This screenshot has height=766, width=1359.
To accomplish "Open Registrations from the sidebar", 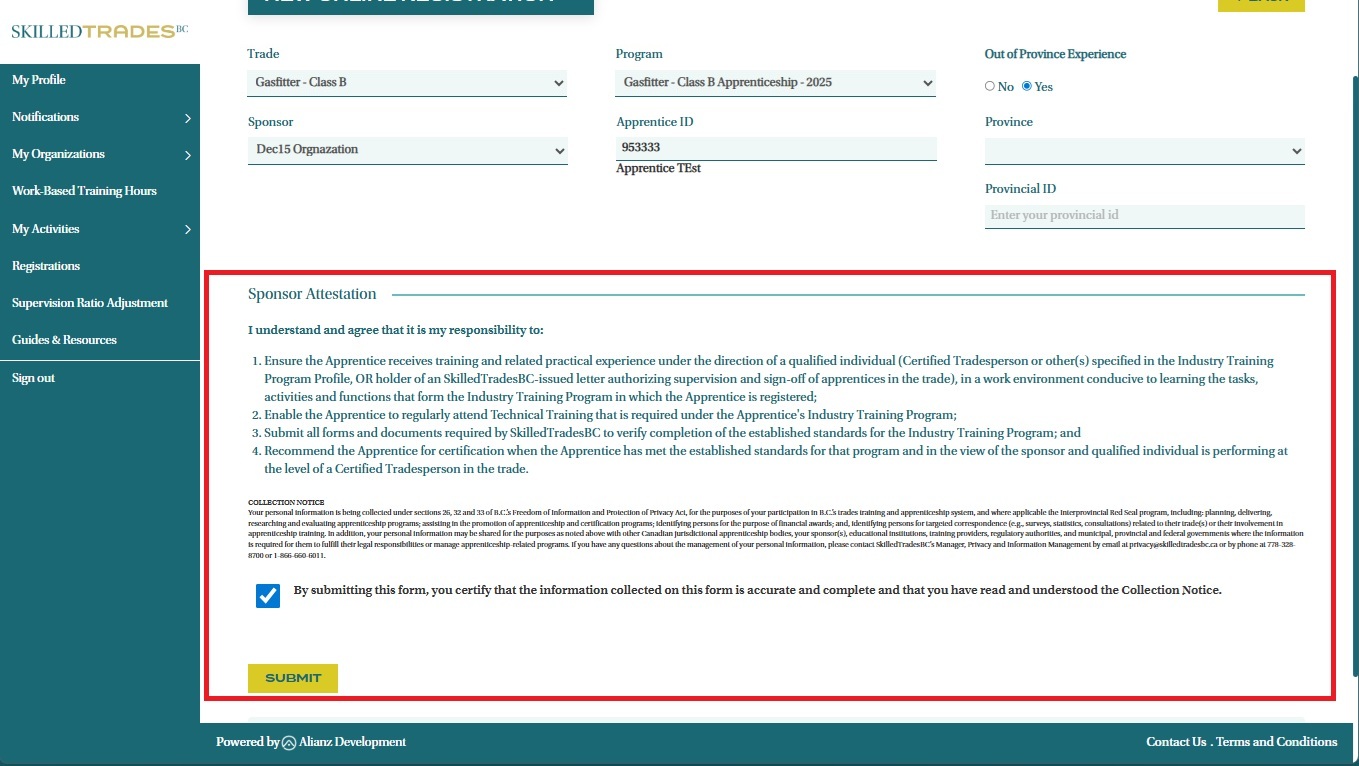I will [x=46, y=266].
